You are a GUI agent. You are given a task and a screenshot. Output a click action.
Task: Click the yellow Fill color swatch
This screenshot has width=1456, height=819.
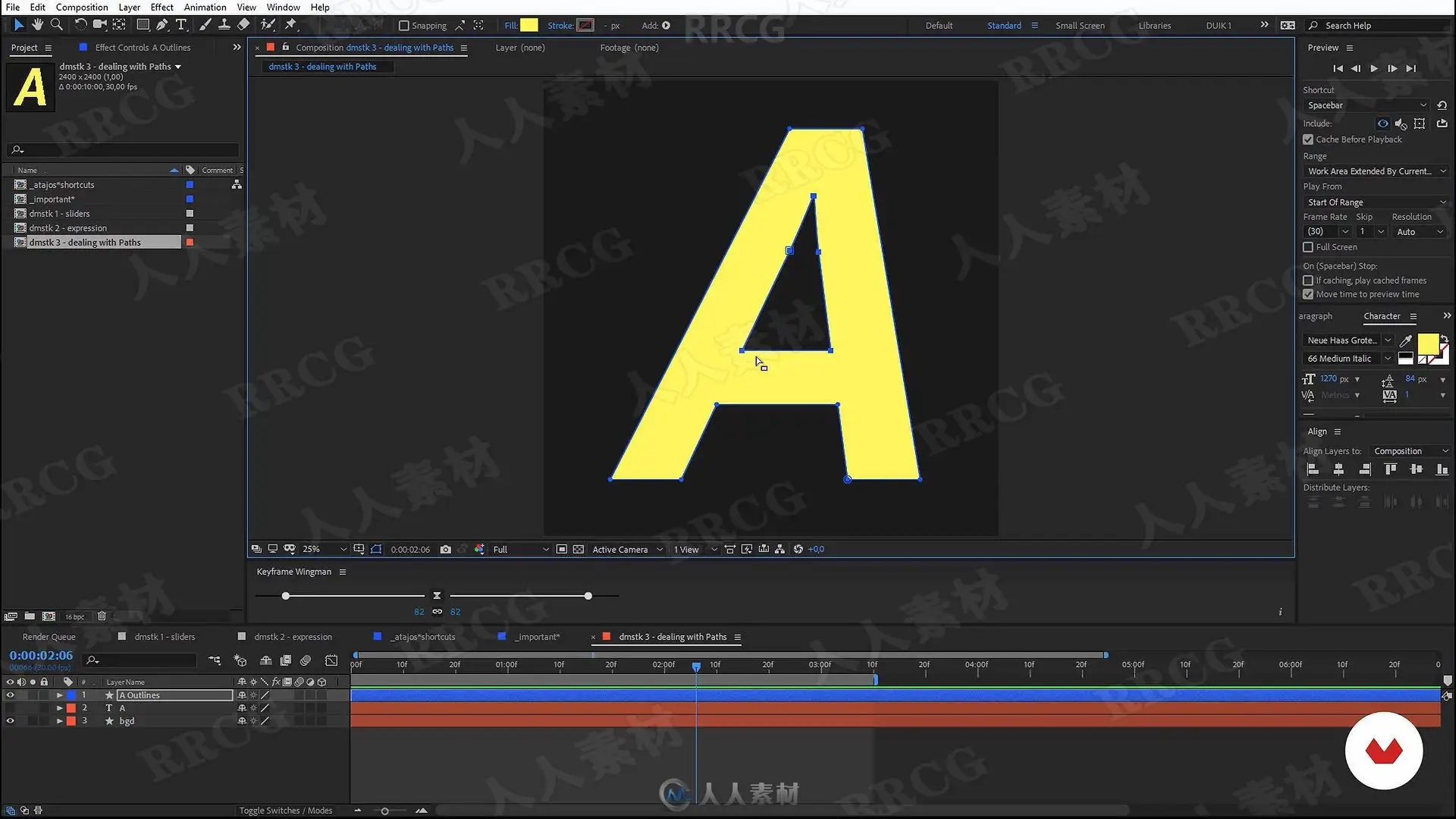[x=529, y=25]
